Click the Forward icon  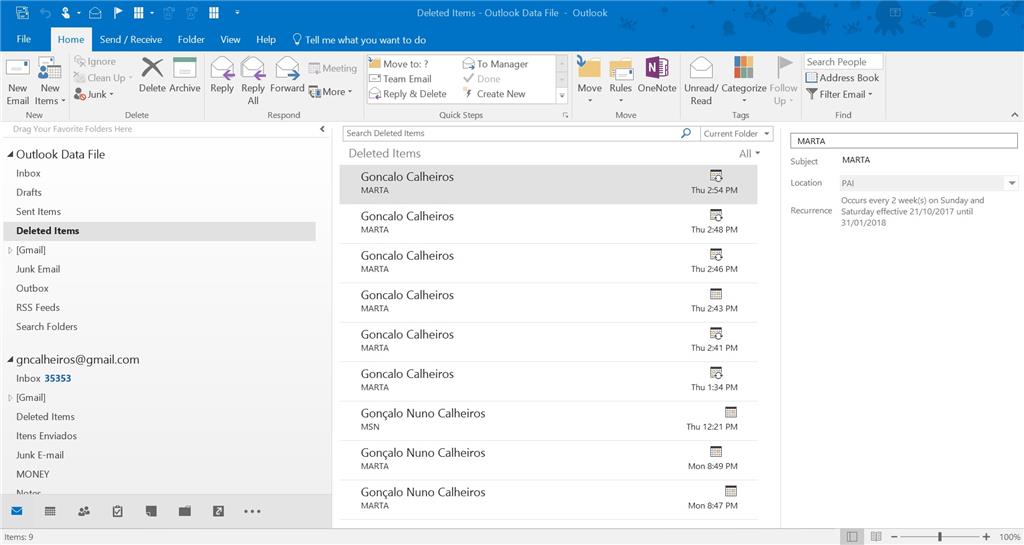point(287,68)
